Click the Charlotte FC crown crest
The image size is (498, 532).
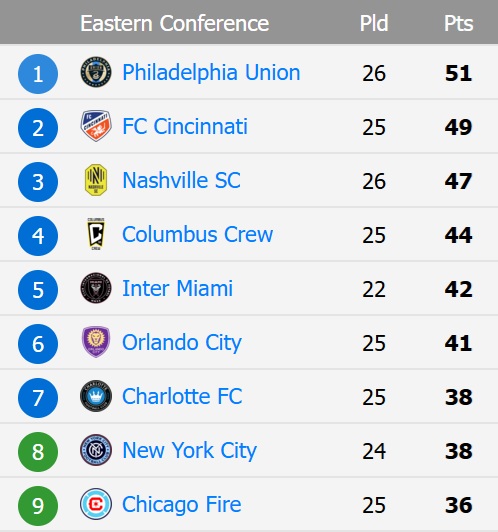pos(96,396)
